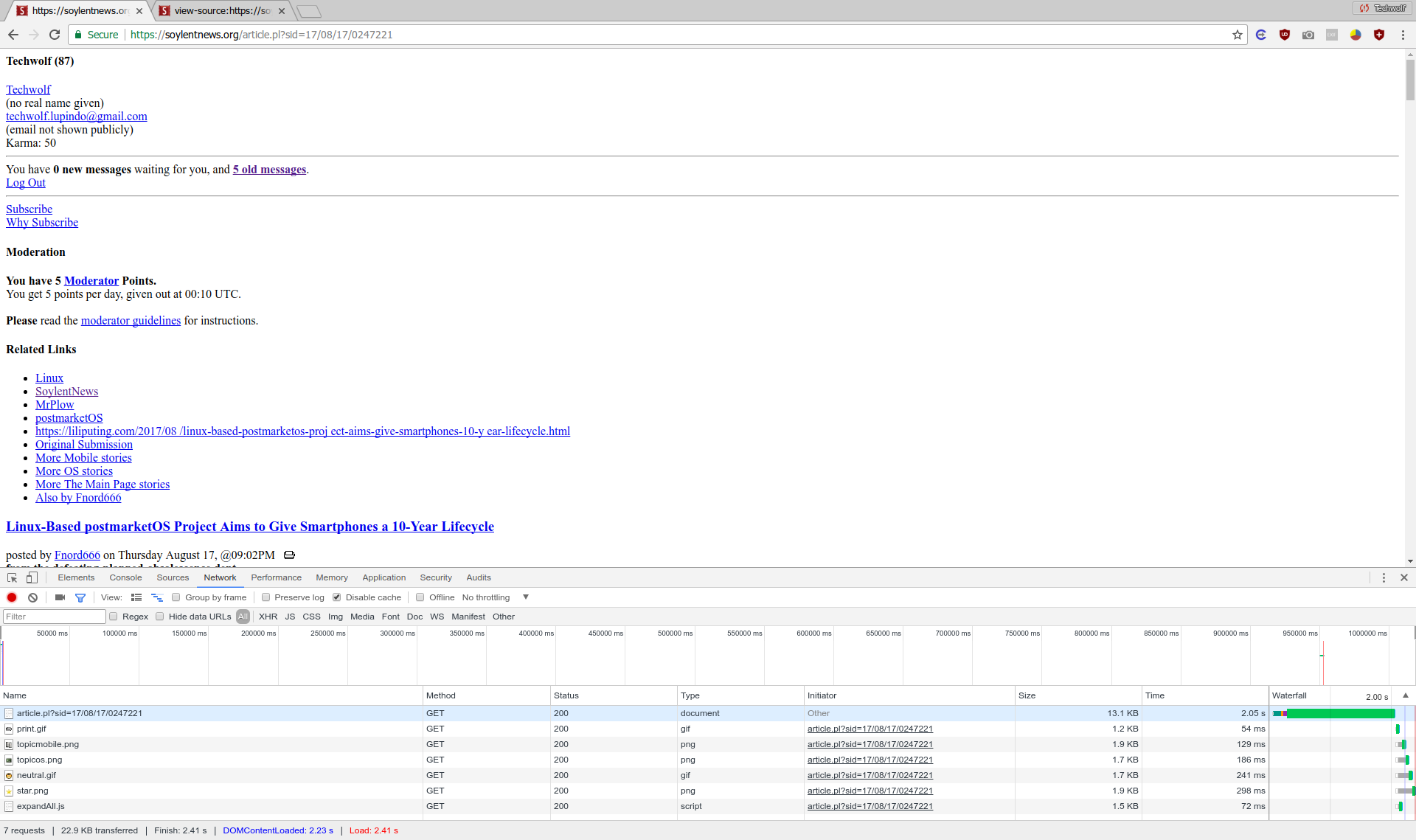Filter requests by CSS type
1416x840 pixels.
312,617
